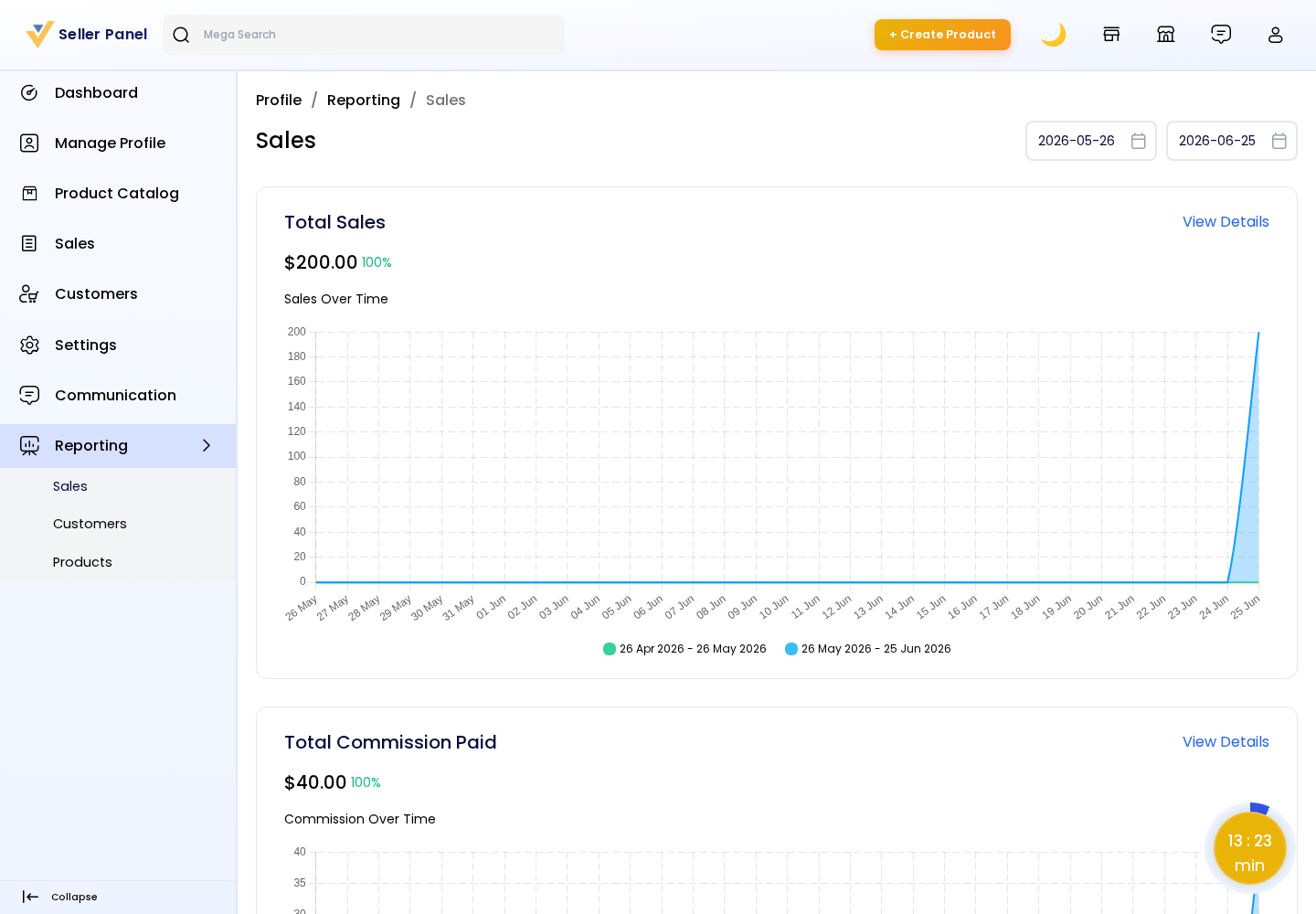Toggle the 26 Apr 2026 legend series

coord(685,649)
